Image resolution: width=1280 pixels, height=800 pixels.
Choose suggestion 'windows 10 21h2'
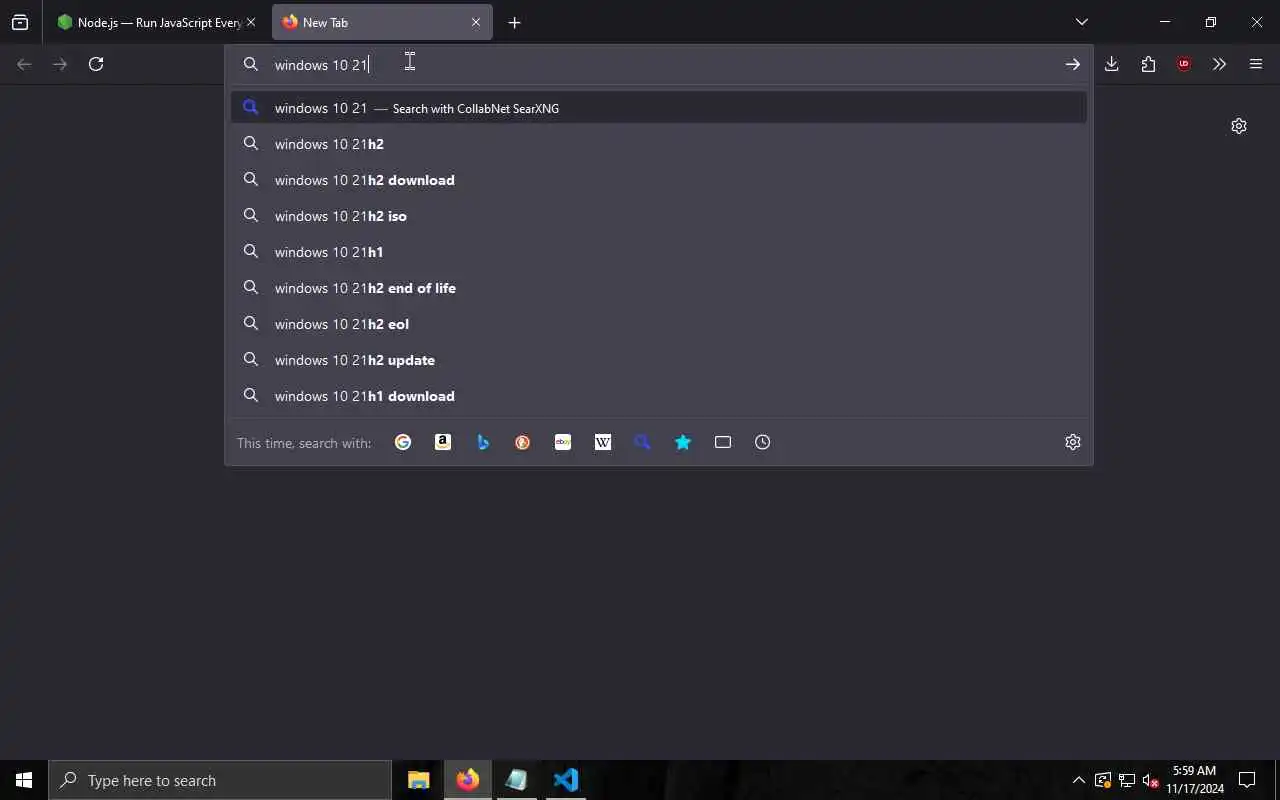[x=659, y=144]
